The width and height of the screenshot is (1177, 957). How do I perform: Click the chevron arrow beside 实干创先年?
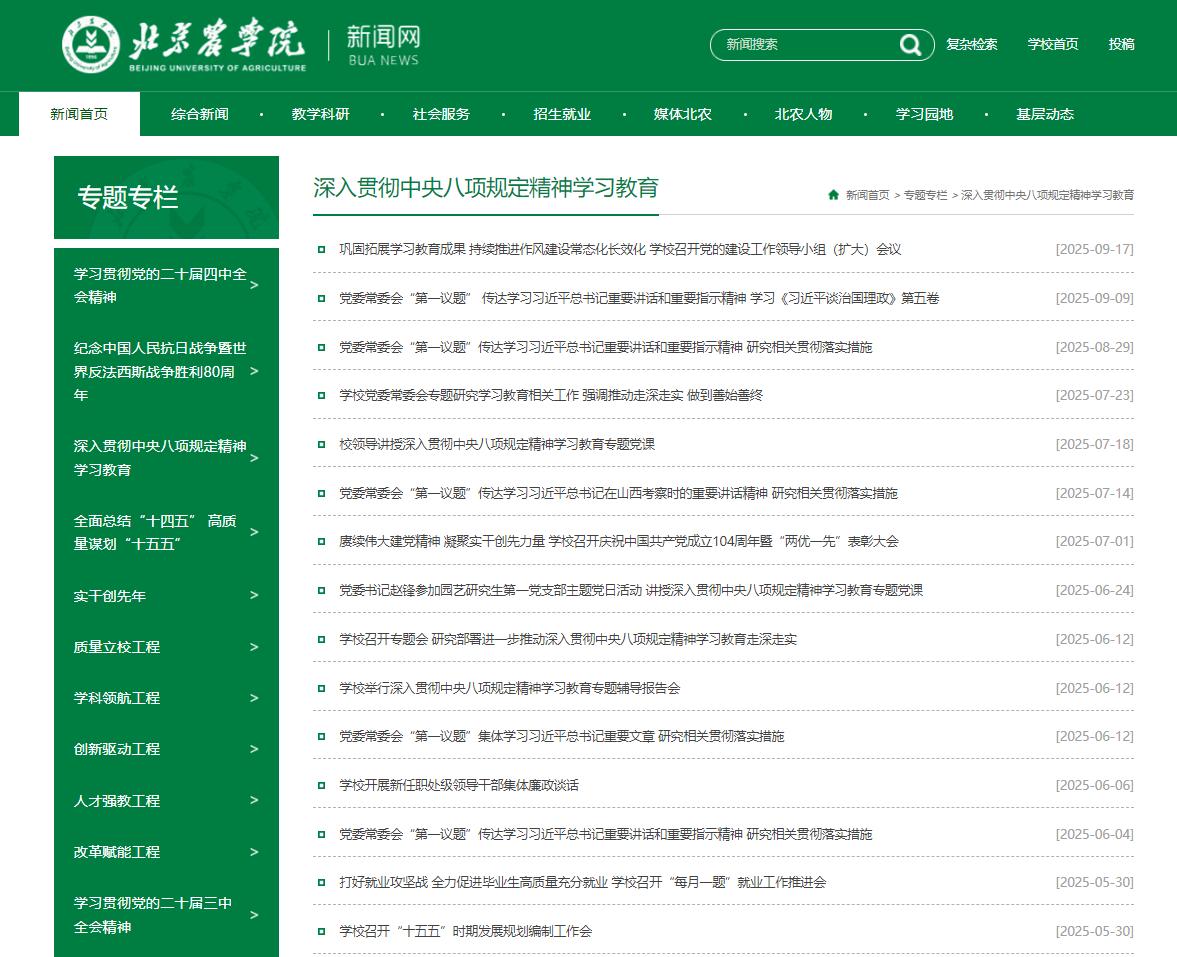254,595
